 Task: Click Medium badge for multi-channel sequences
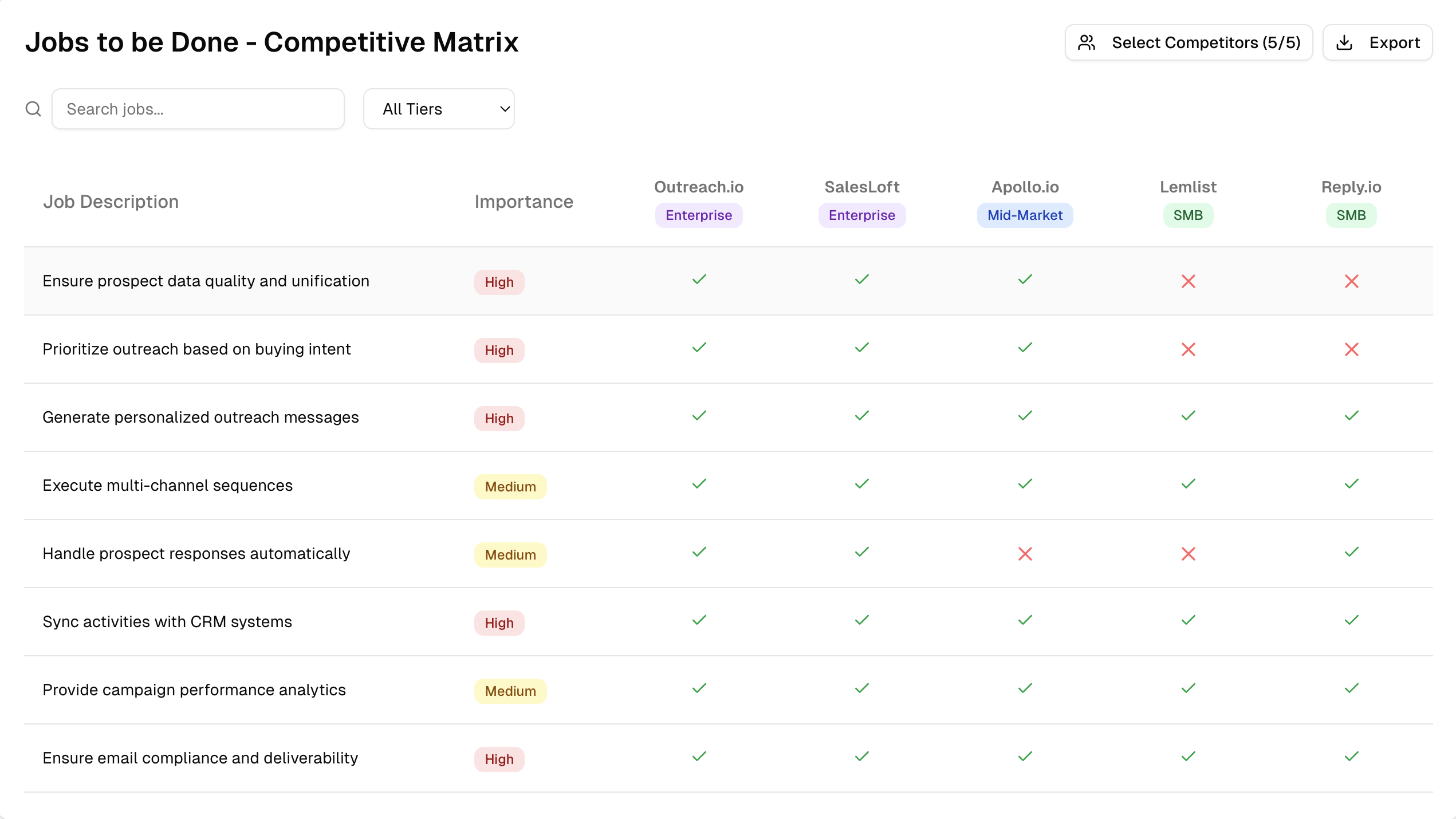point(510,487)
